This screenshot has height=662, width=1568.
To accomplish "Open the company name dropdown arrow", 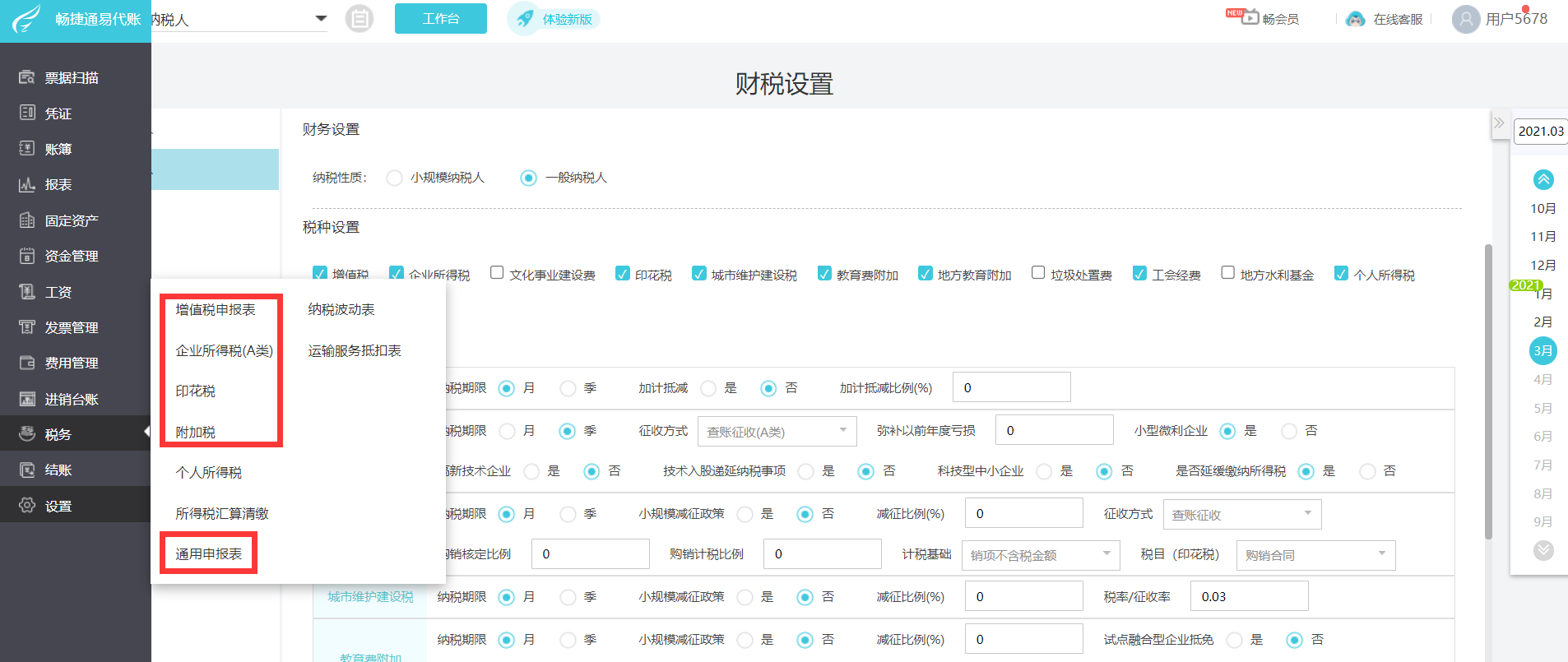I will pyautogui.click(x=321, y=18).
